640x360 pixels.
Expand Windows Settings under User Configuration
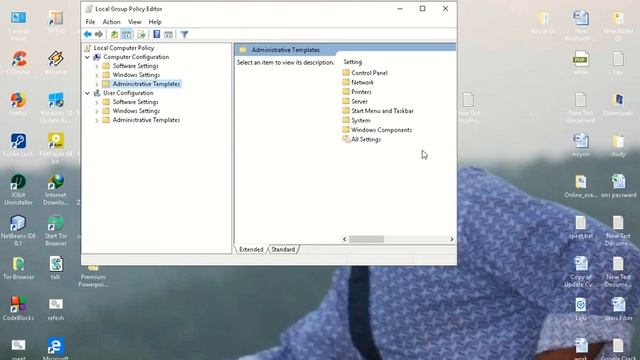point(97,111)
